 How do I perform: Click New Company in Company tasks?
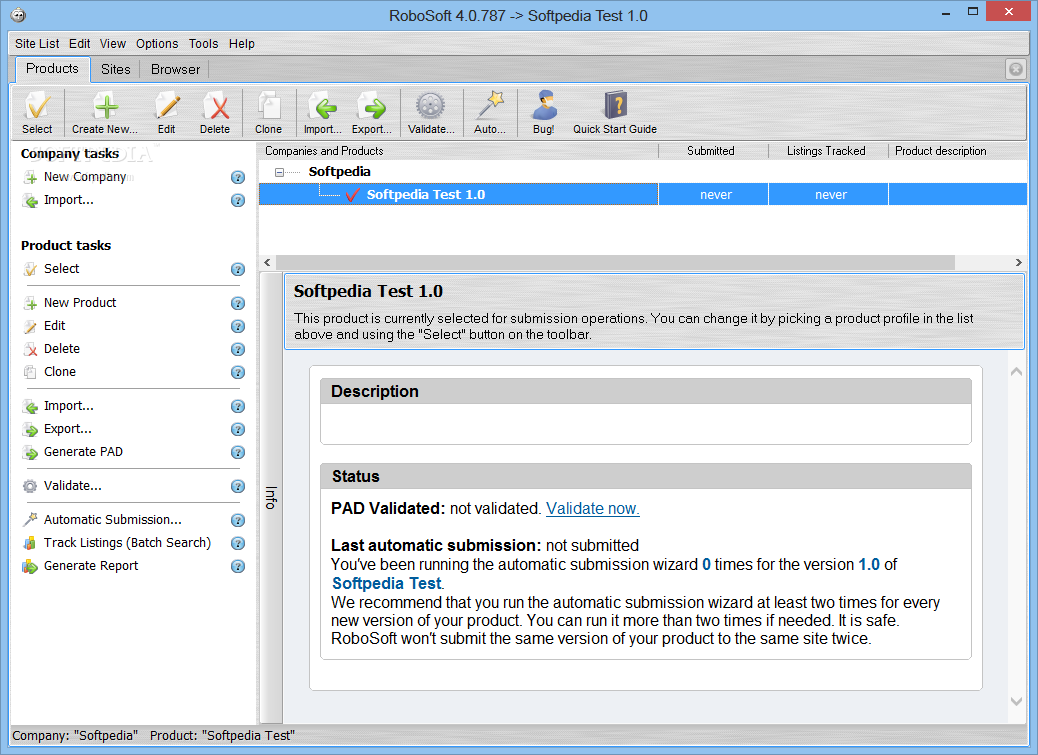[x=85, y=177]
